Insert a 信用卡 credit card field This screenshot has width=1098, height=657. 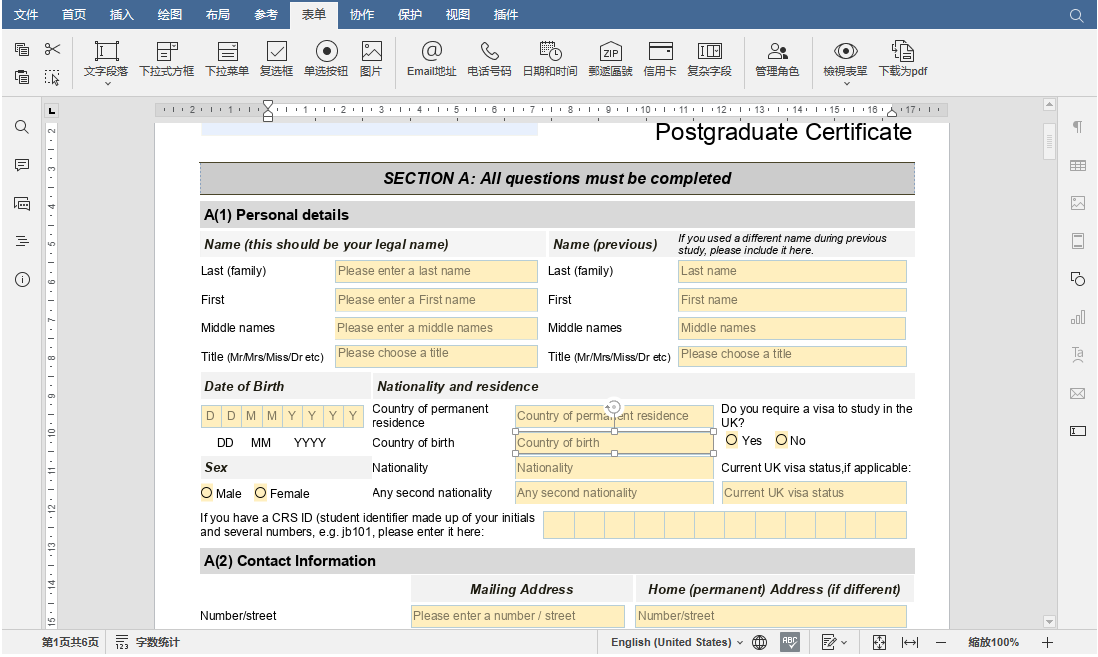660,58
